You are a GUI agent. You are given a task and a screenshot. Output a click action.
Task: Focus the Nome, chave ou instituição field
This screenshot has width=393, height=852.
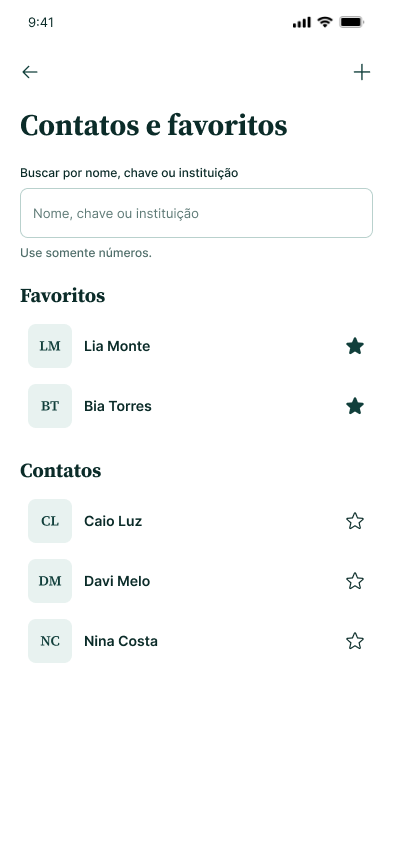click(196, 213)
